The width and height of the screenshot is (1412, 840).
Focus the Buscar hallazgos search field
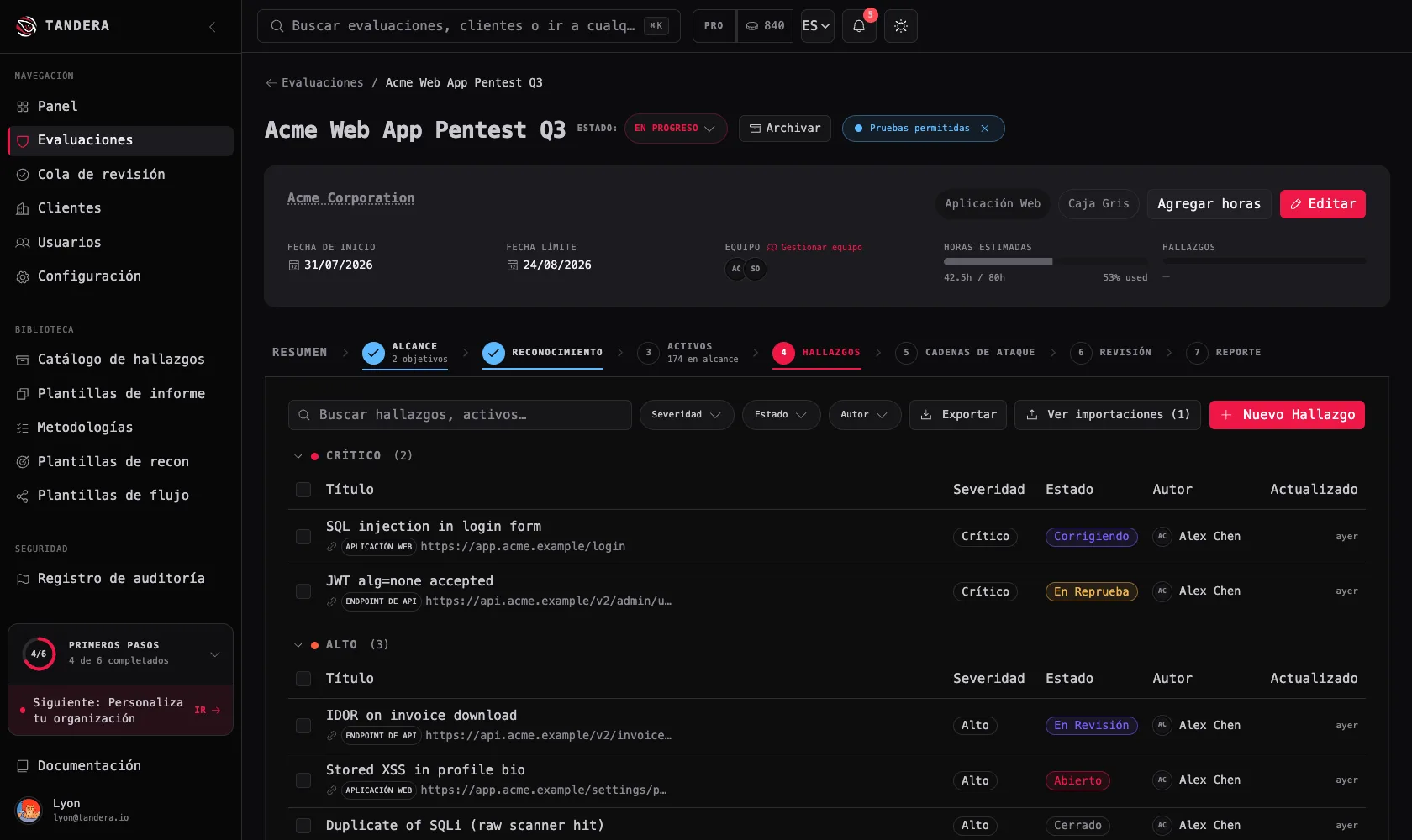460,415
